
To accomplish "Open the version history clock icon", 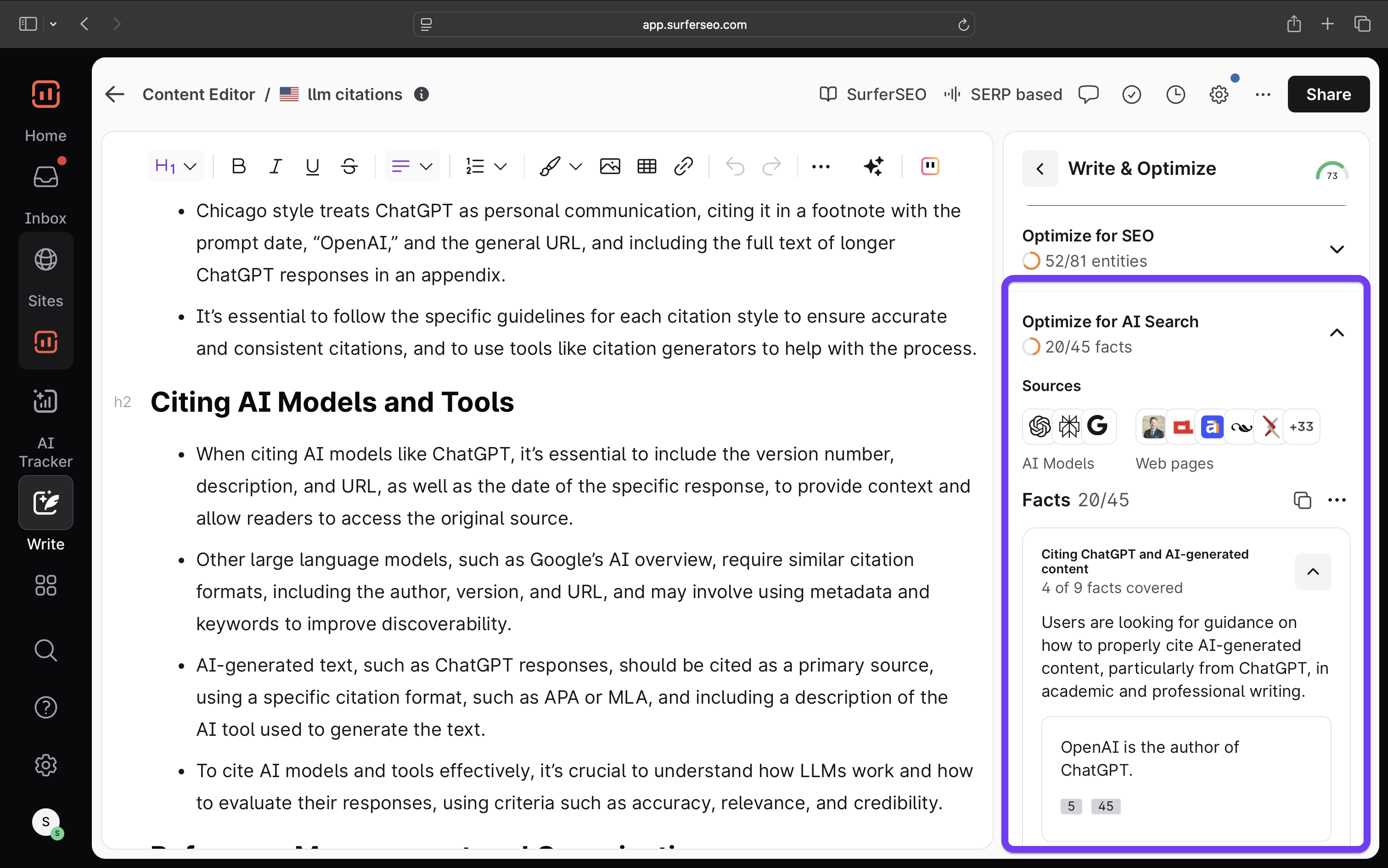I will coord(1175,95).
